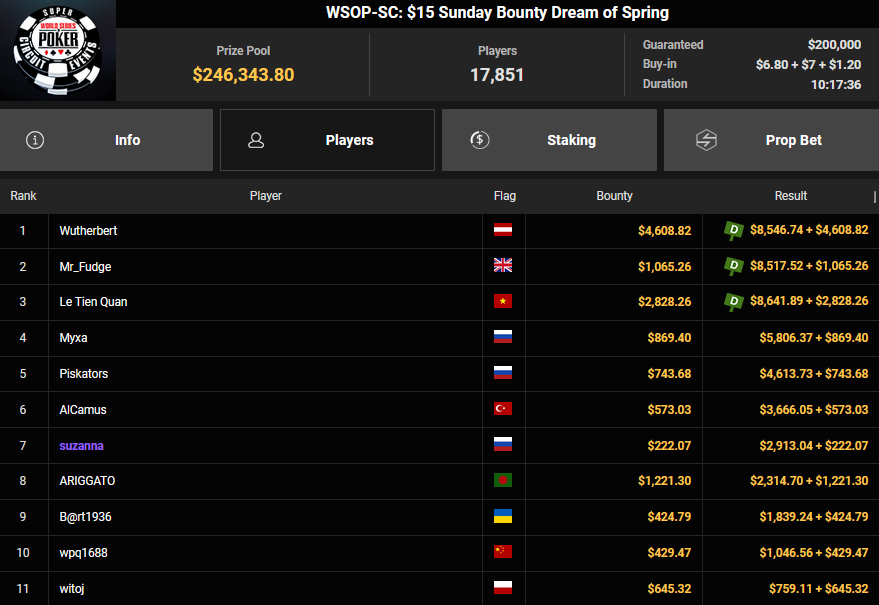Click the WSOP Super Circuit Events logo
Screen dimensions: 879x605
point(58,50)
